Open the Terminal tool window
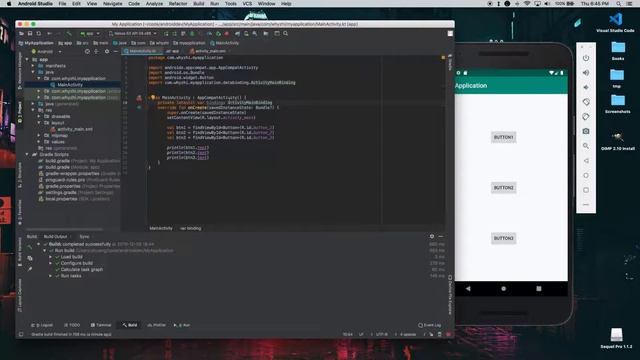Screen dimensions: 640x360 pyautogui.click(x=101, y=325)
